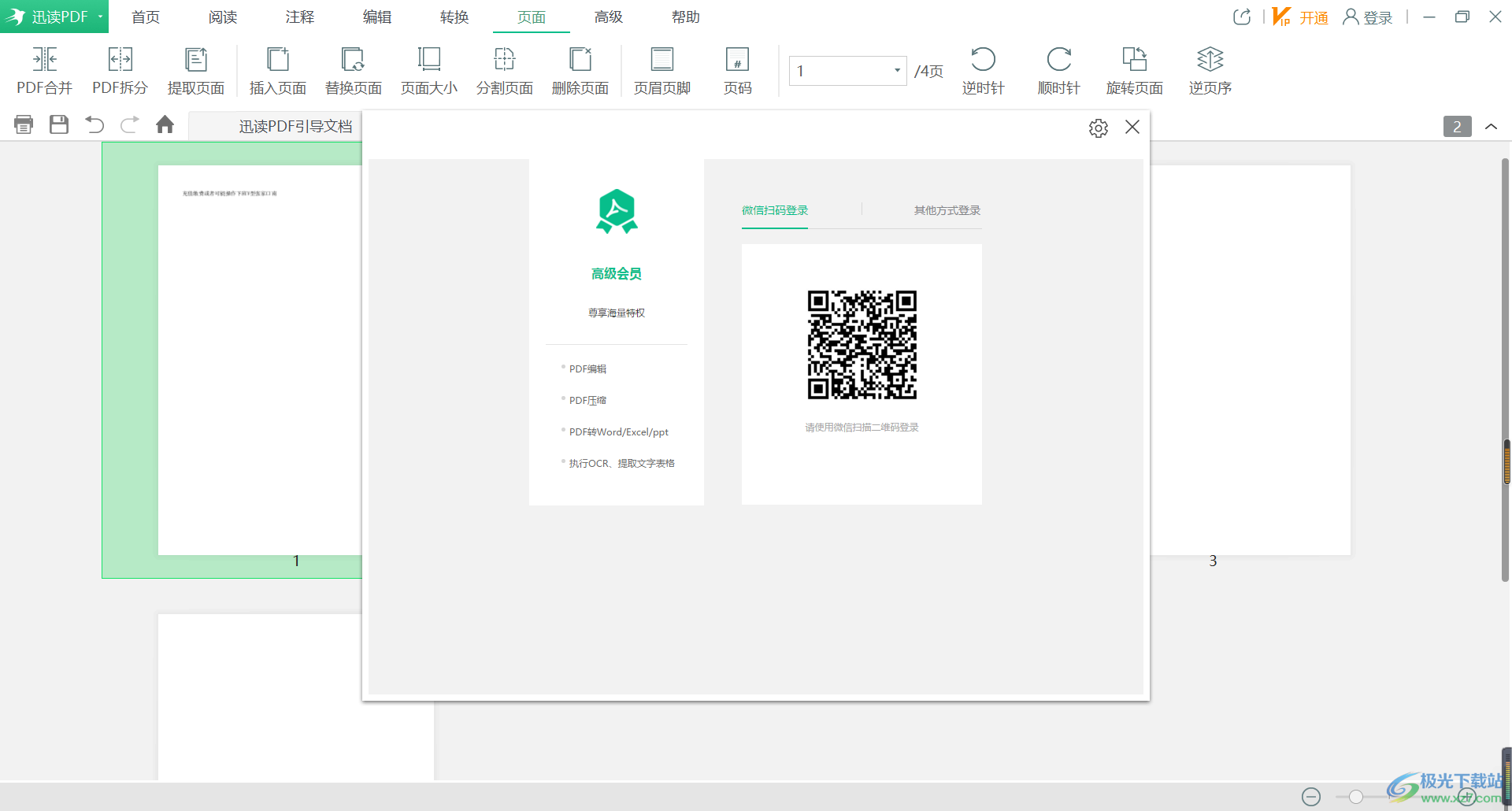Screen dimensions: 1512x811
Task: Click the zoom slider handle
Action: 1355,797
